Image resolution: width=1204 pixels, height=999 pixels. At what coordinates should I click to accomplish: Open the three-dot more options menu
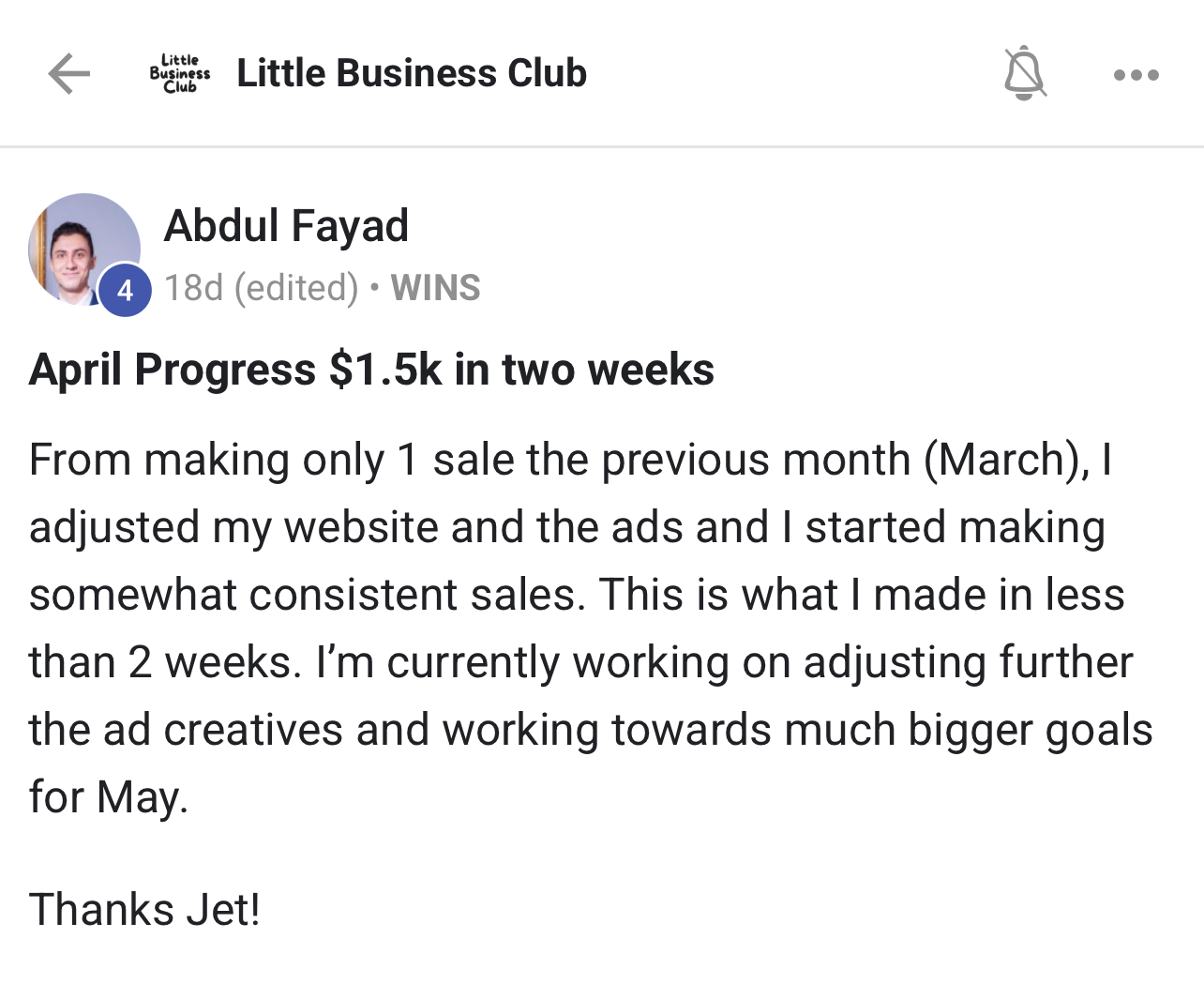[x=1136, y=75]
